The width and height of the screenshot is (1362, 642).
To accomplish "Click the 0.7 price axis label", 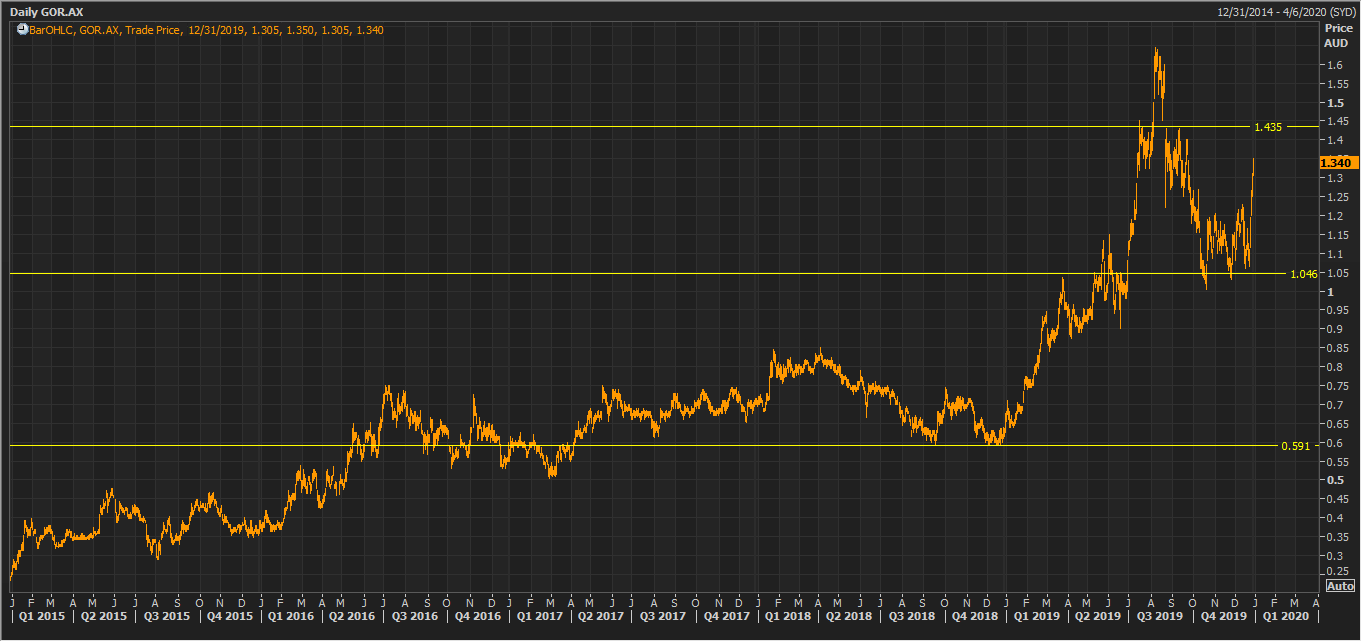I will (x=1335, y=405).
